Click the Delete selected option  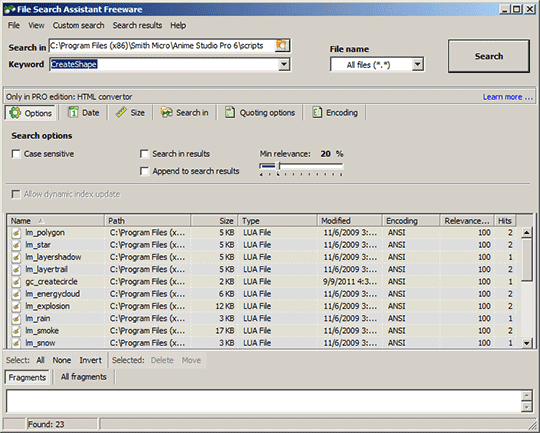(x=162, y=360)
